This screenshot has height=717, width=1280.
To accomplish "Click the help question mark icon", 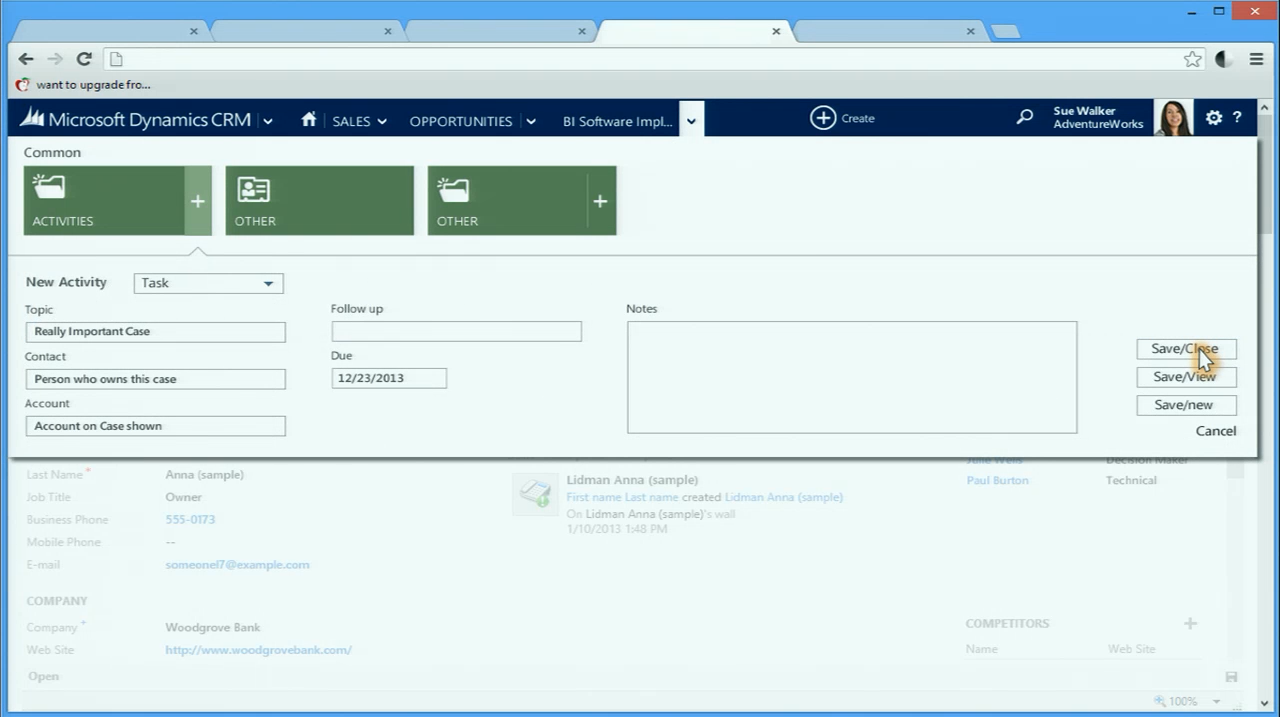I will (1237, 118).
